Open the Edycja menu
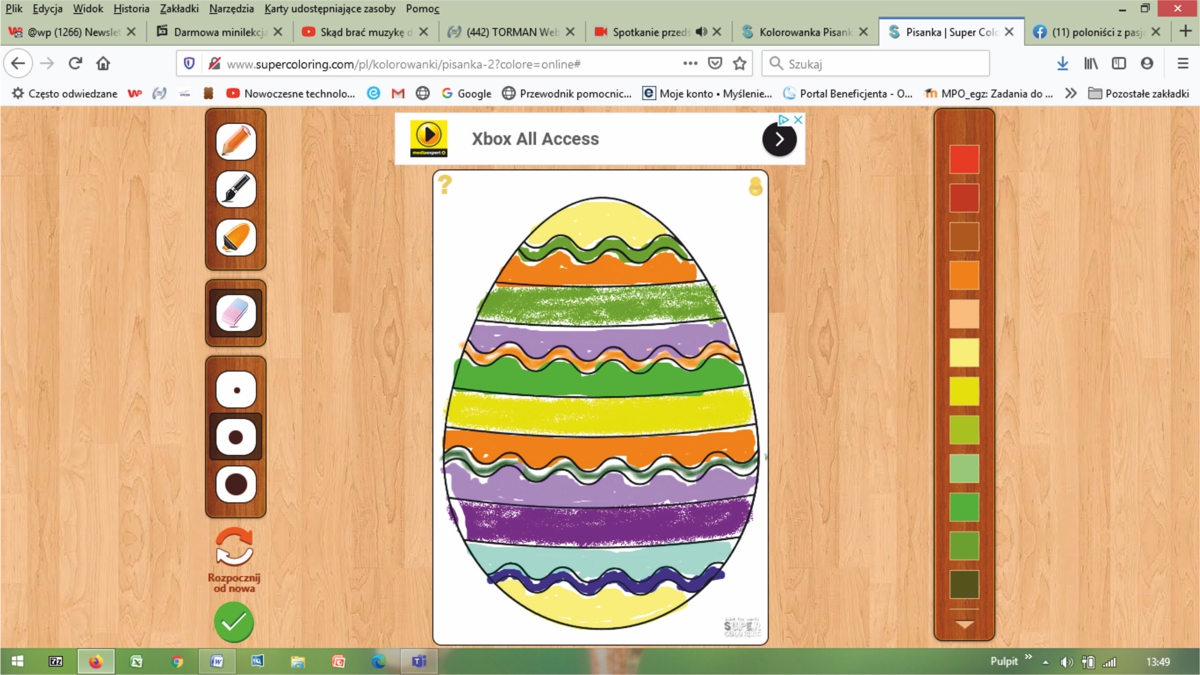This screenshot has width=1200, height=675. pos(48,9)
